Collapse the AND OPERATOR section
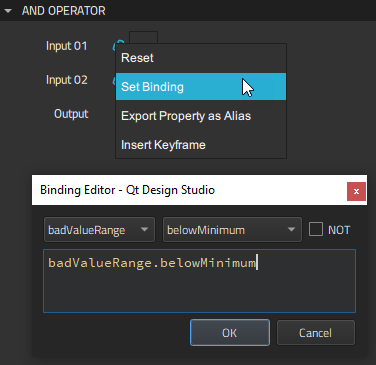The height and width of the screenshot is (365, 376). pos(8,11)
